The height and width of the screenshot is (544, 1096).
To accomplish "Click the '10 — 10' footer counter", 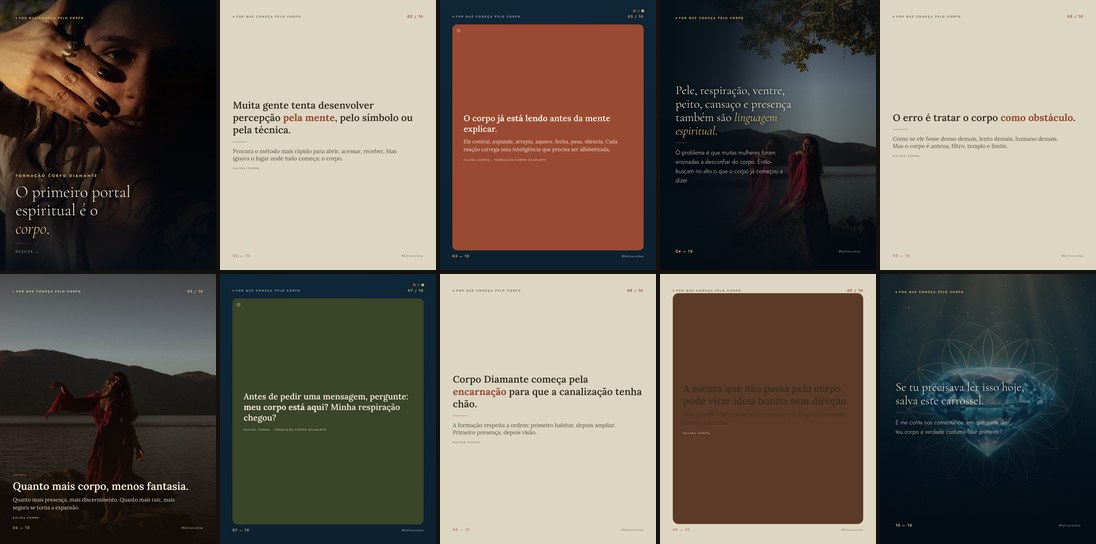I will pos(904,525).
